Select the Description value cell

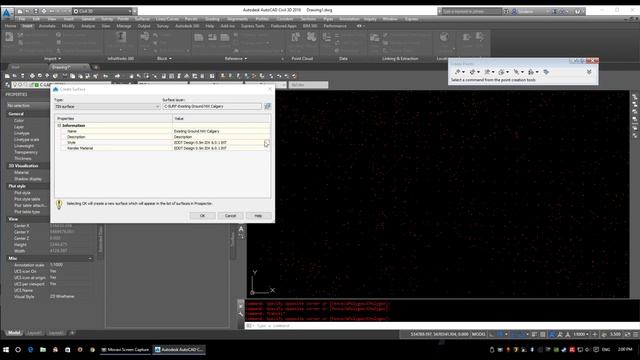(x=221, y=137)
